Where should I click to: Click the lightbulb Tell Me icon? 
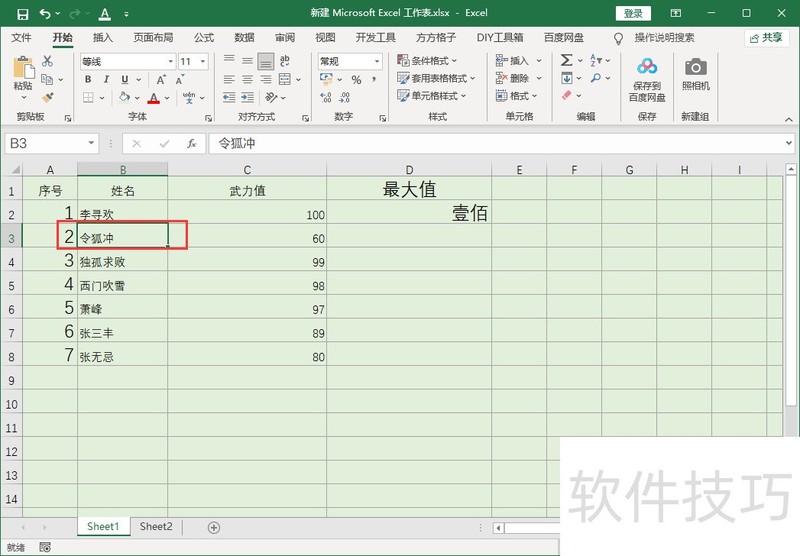tap(618, 38)
